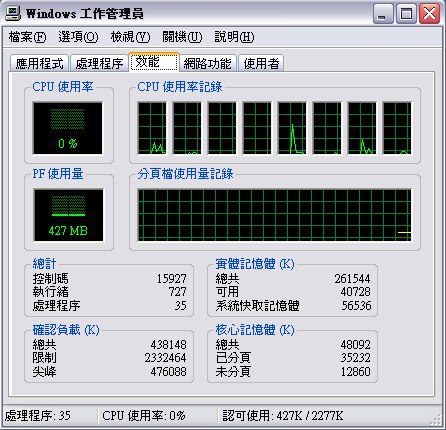Screen dimensions: 446x430
Task: Click the 分頁檔使用量記錄 page file graph
Action: [x=274, y=215]
